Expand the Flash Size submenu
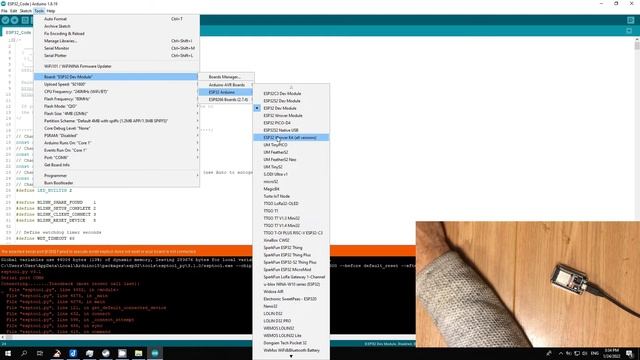Screen dimensions: 640x360 pos(116,113)
